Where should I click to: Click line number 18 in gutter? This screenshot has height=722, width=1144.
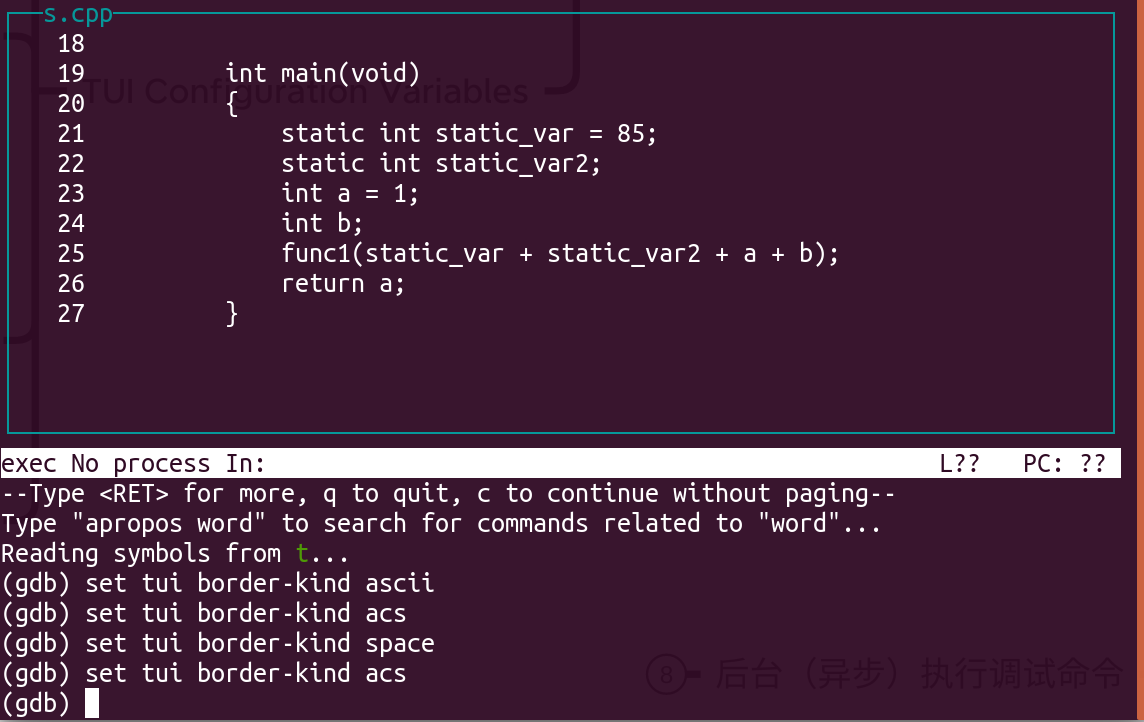(72, 44)
